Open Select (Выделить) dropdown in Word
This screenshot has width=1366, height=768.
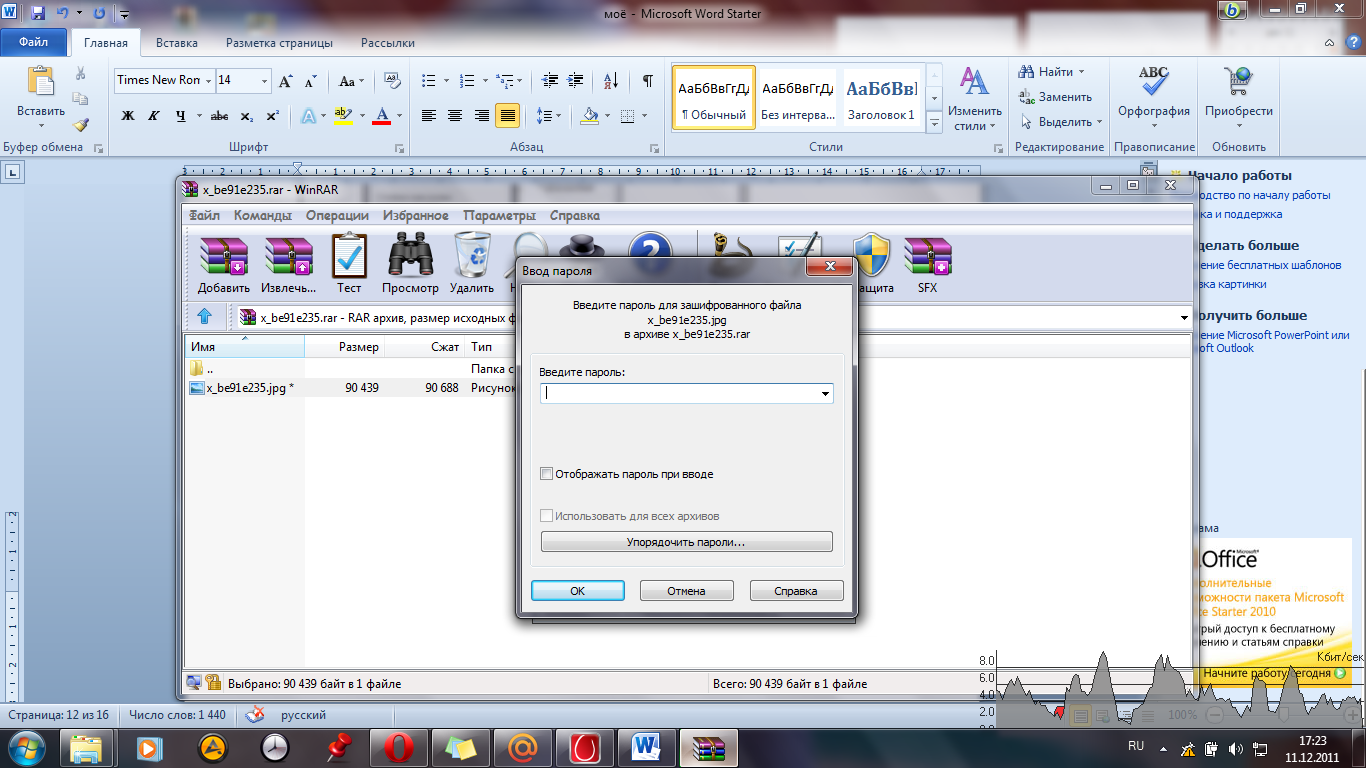coord(1100,122)
